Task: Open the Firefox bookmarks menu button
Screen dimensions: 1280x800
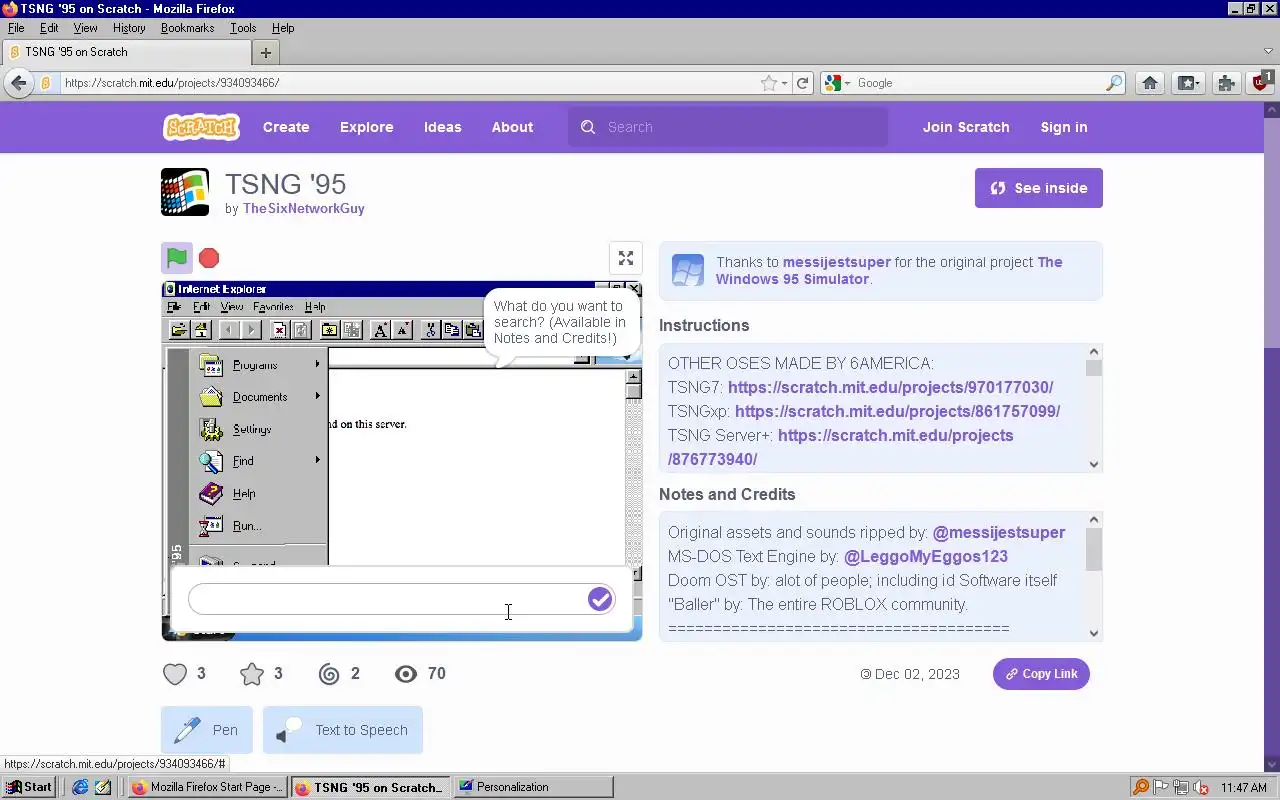Action: (1188, 83)
